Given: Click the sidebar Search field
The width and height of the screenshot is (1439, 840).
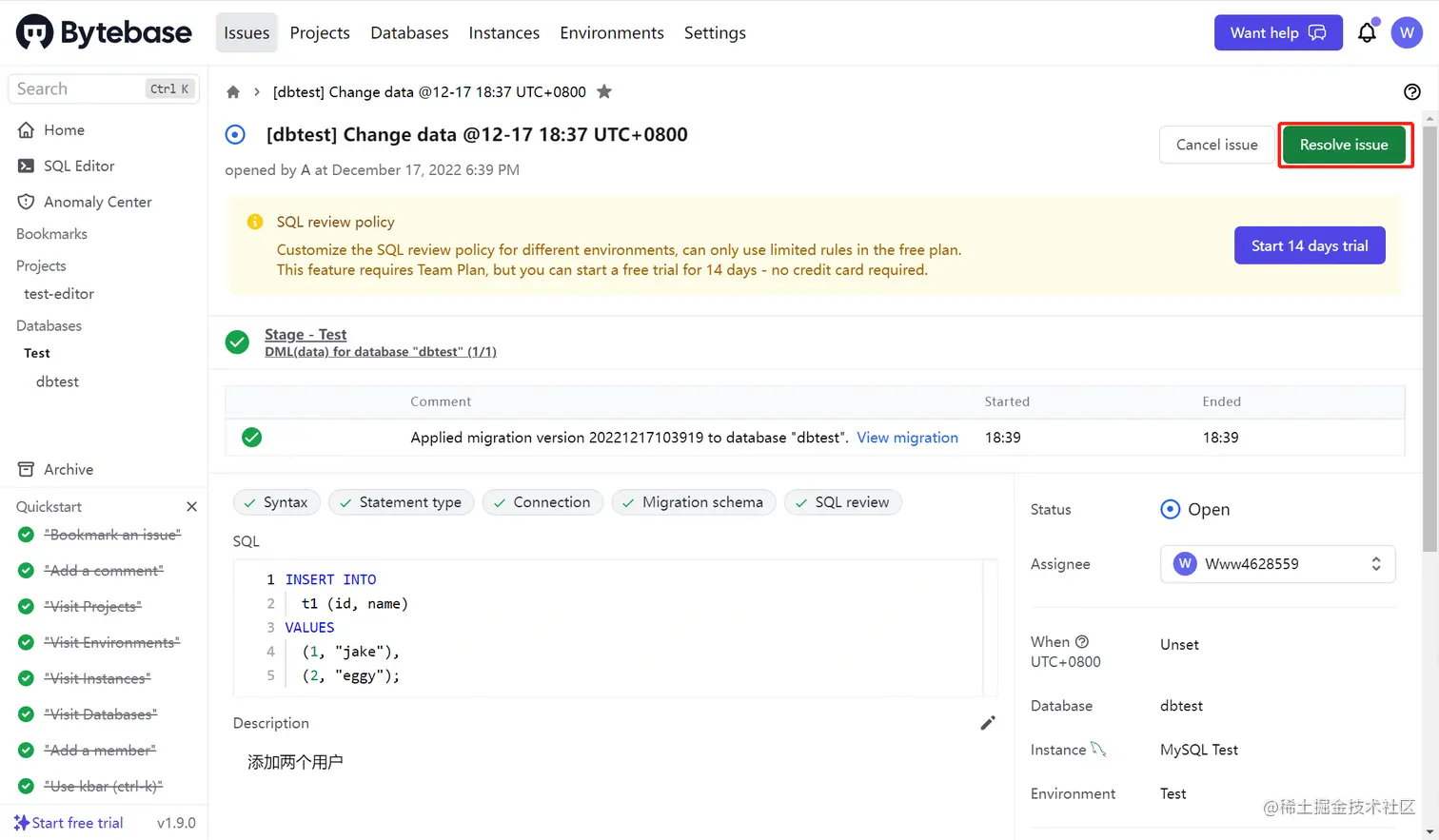Looking at the screenshot, I should coord(81,88).
